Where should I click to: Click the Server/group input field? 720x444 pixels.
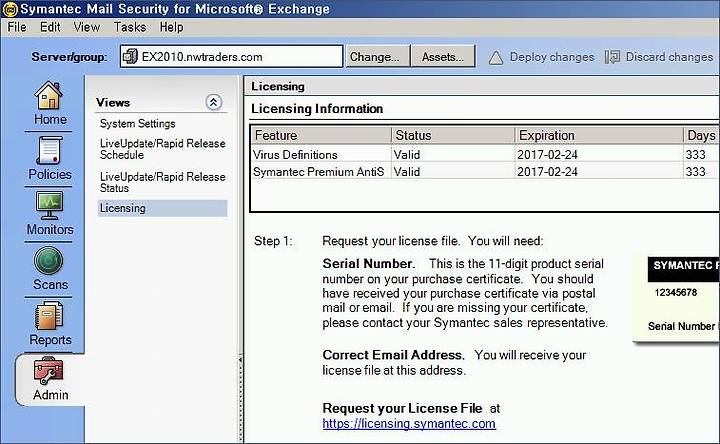231,56
